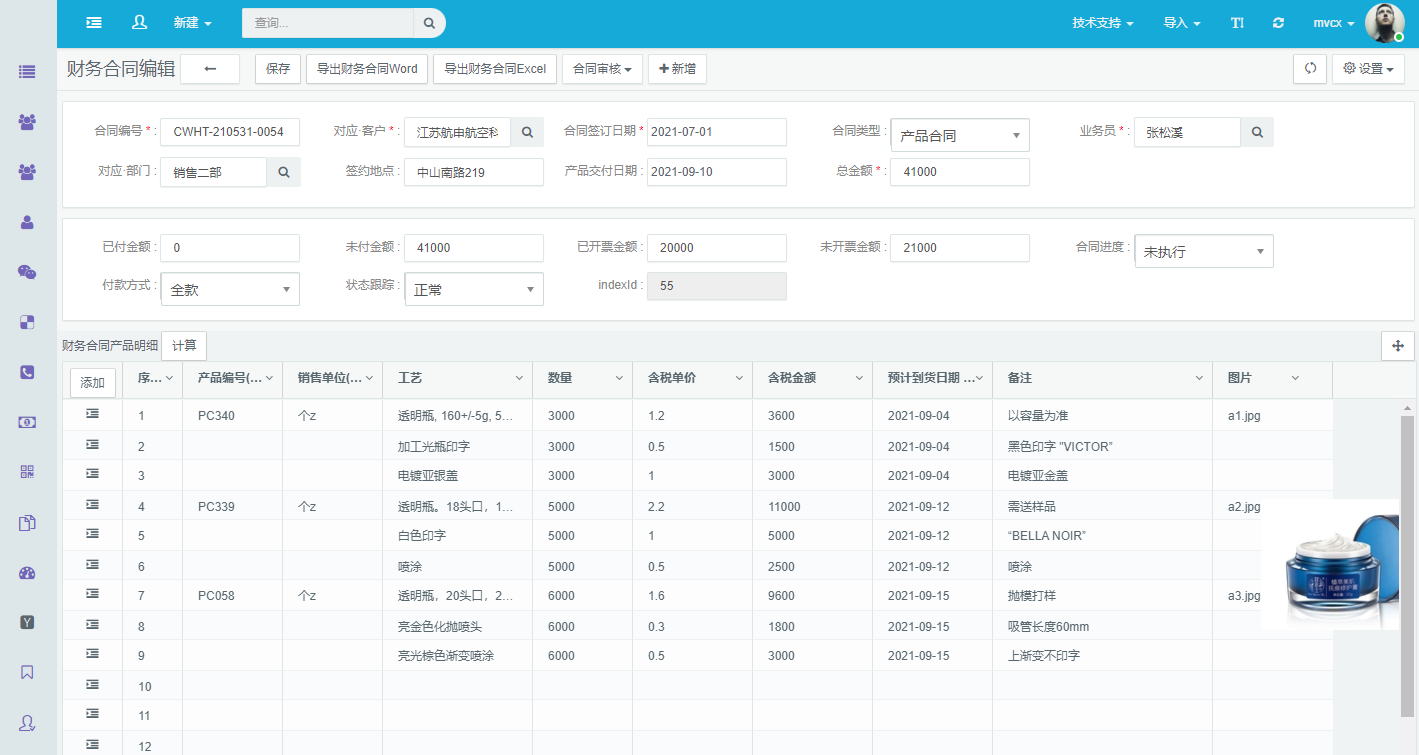The height and width of the screenshot is (755, 1419).
Task: Click the cell 亮光棕色渐变喷涂
Action: tap(457, 655)
